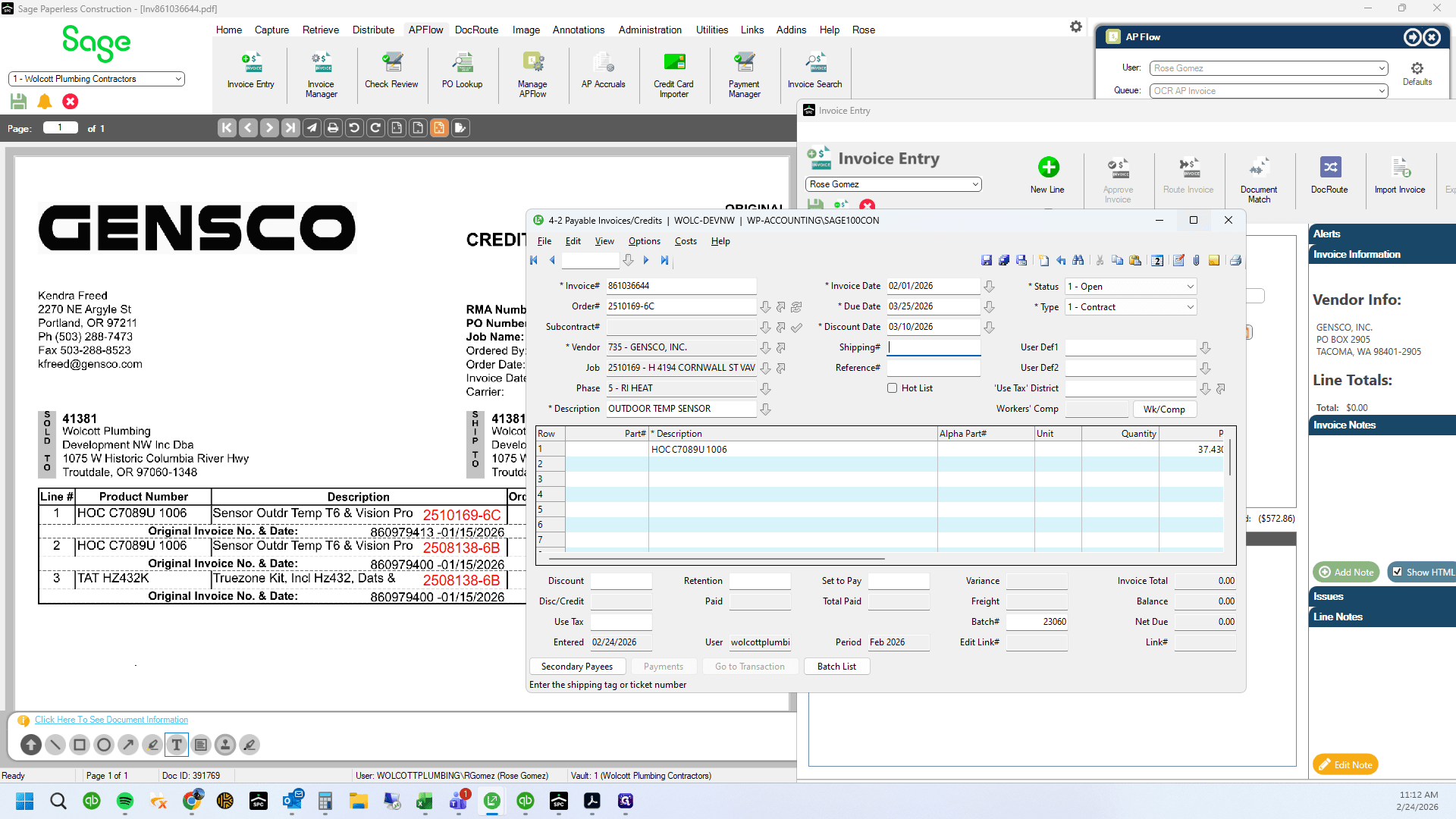Click the green save disk under the company selector
Screen dimensions: 1456x819
point(19,101)
